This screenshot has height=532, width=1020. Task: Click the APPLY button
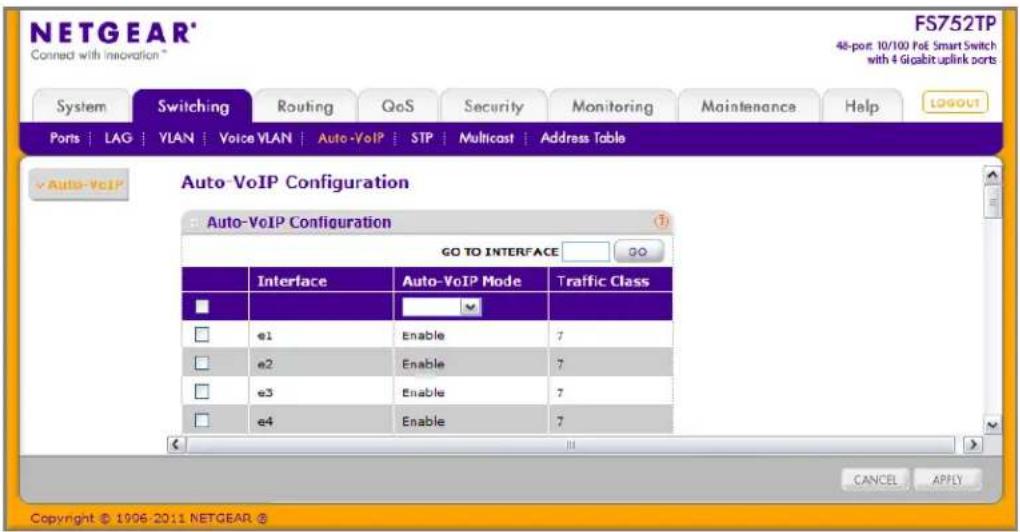[947, 480]
